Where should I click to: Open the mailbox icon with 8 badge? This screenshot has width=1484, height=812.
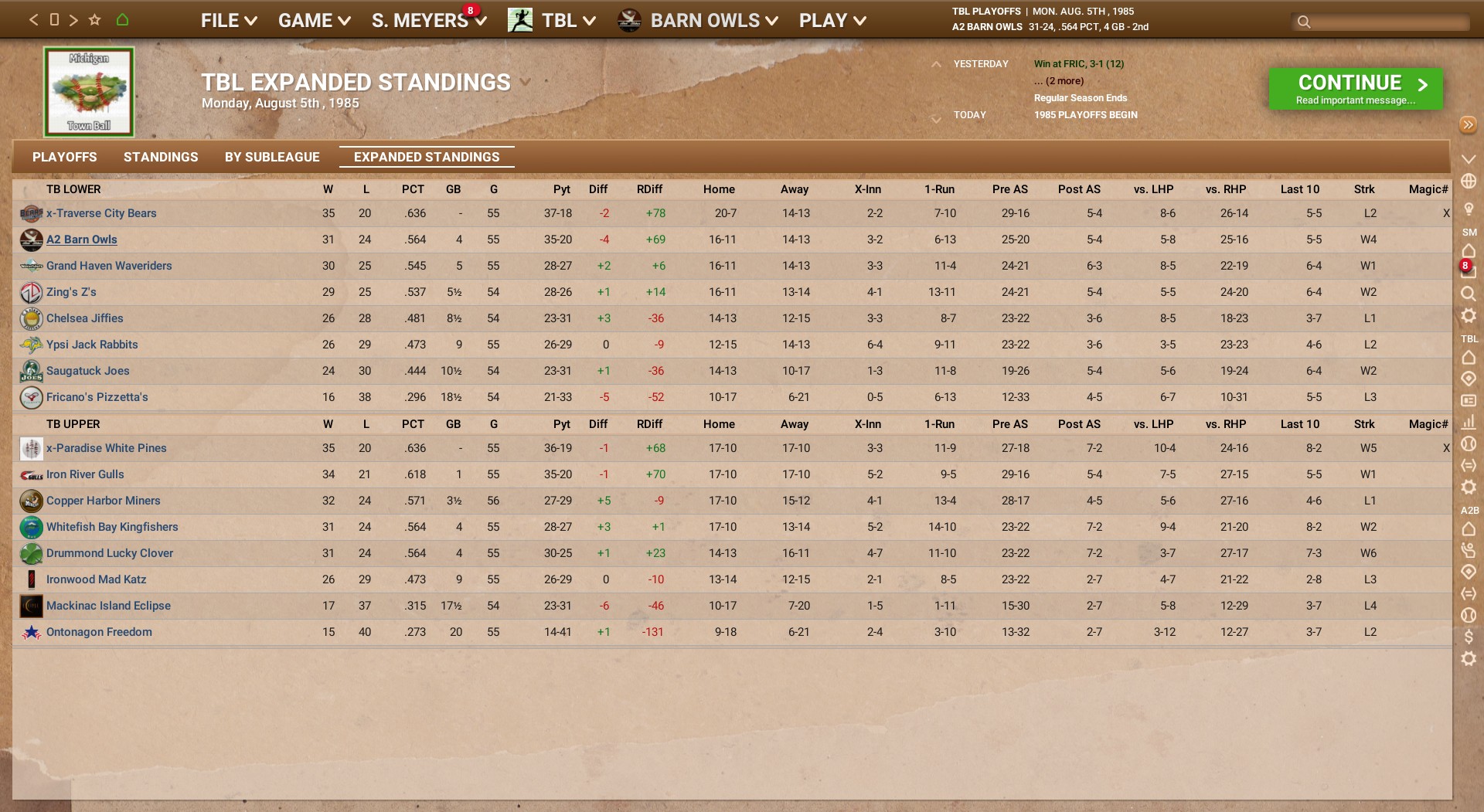(x=1468, y=270)
